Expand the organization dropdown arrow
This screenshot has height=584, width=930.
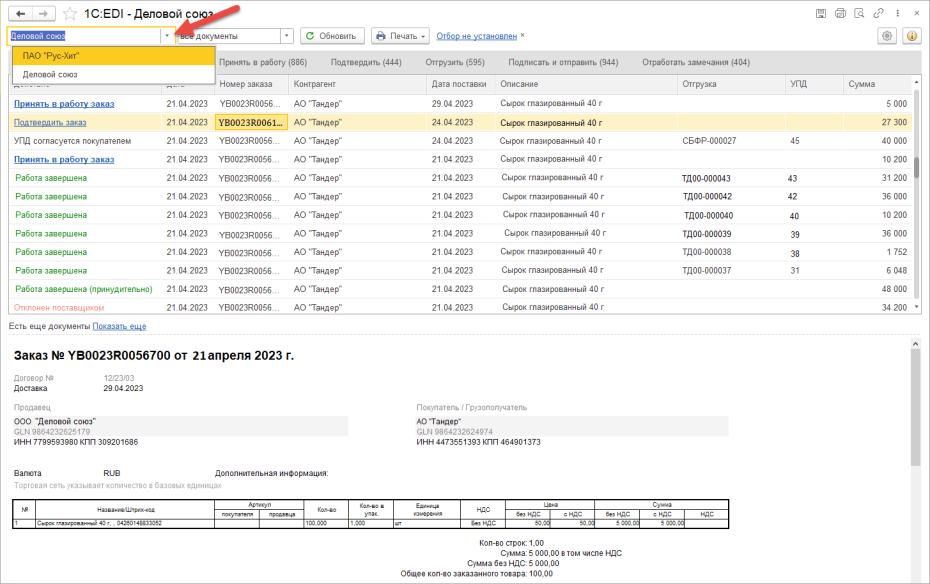167,36
